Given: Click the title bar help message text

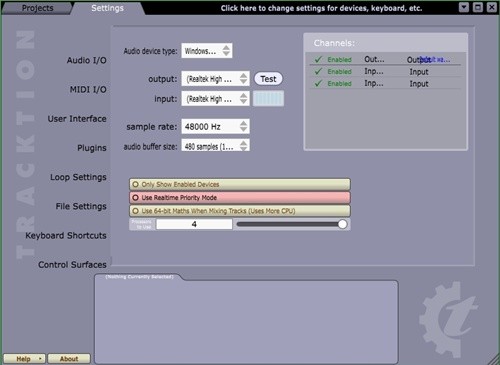Looking at the screenshot, I should [x=321, y=8].
